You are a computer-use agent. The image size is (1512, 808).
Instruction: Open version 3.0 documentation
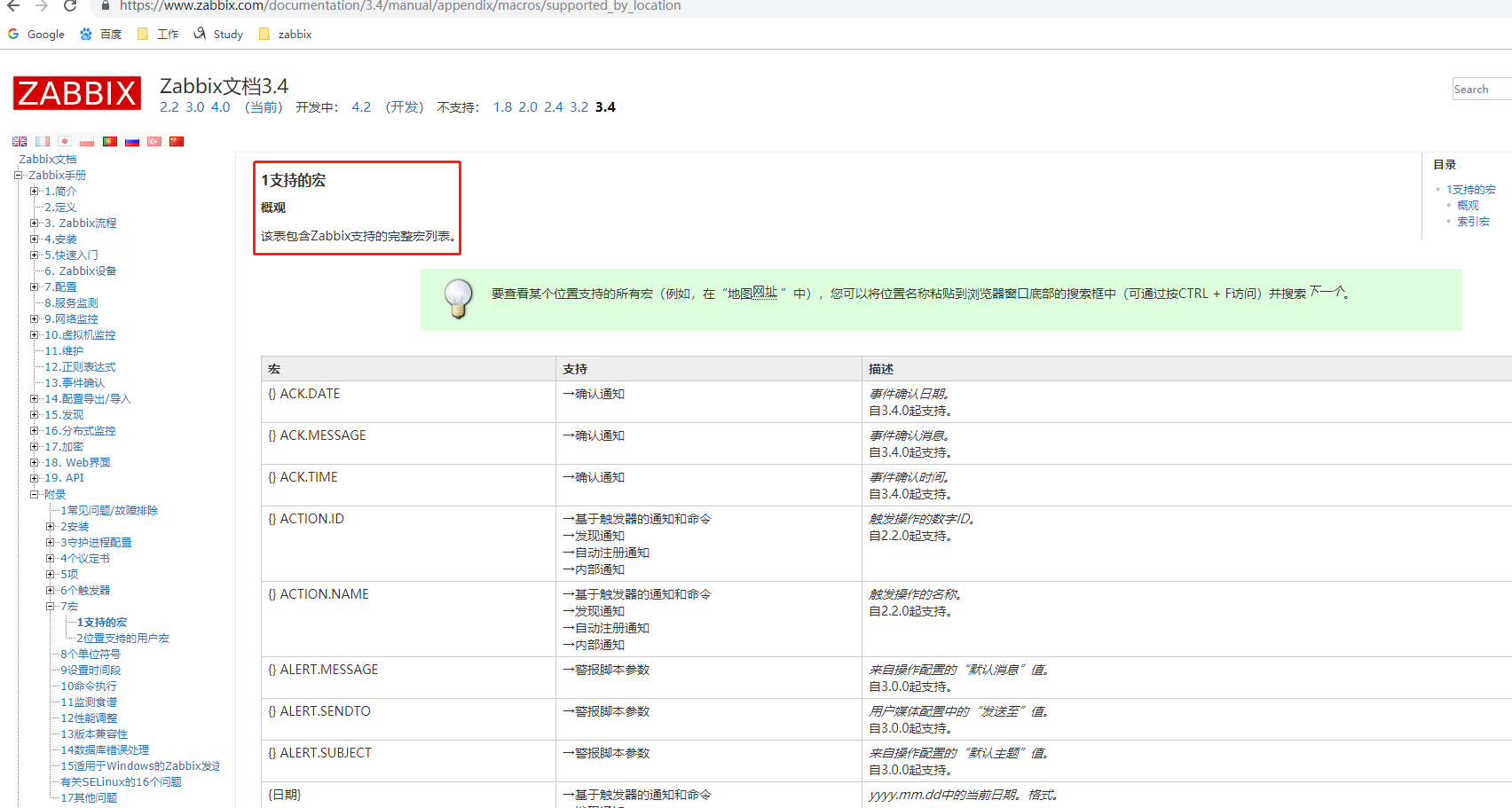pyautogui.click(x=195, y=107)
